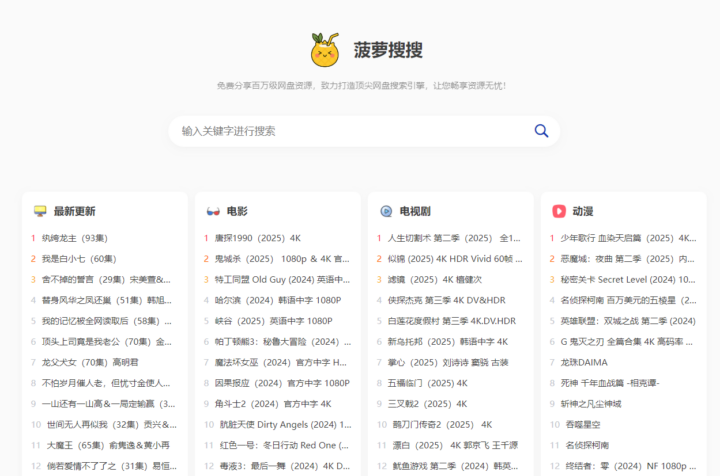
Task: Open 舍不掉的誓言 (29集) entry
Action: (106, 280)
